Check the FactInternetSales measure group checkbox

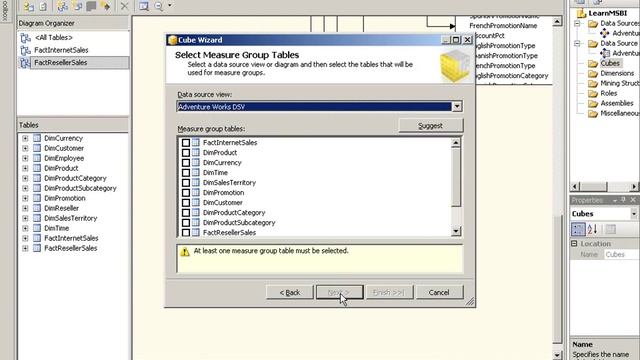click(186, 142)
